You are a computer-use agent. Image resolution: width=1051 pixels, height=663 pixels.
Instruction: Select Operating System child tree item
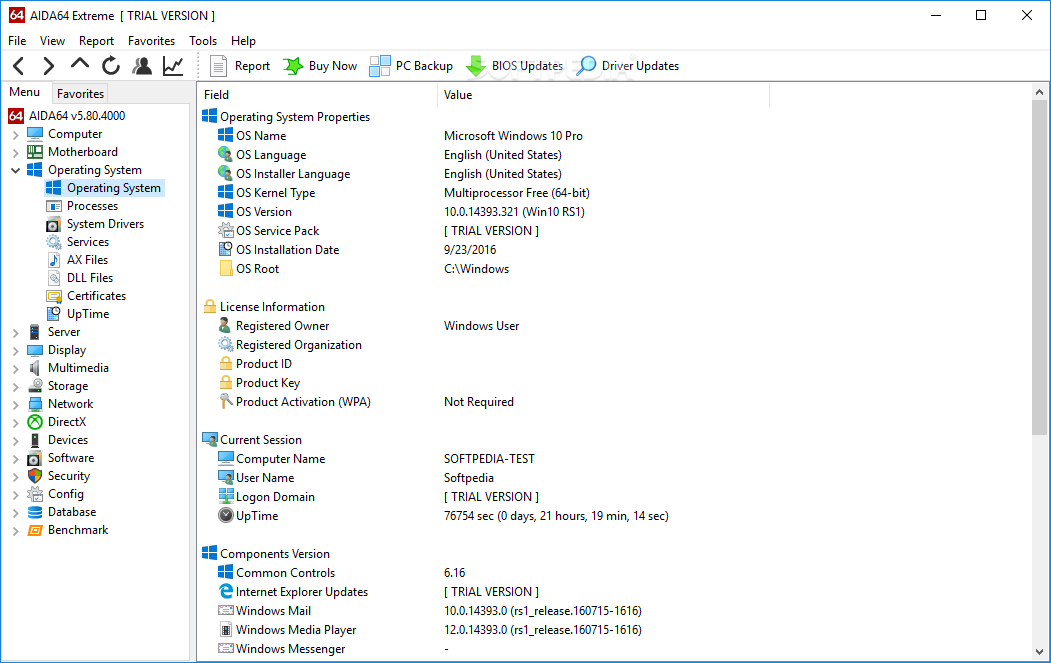click(105, 188)
